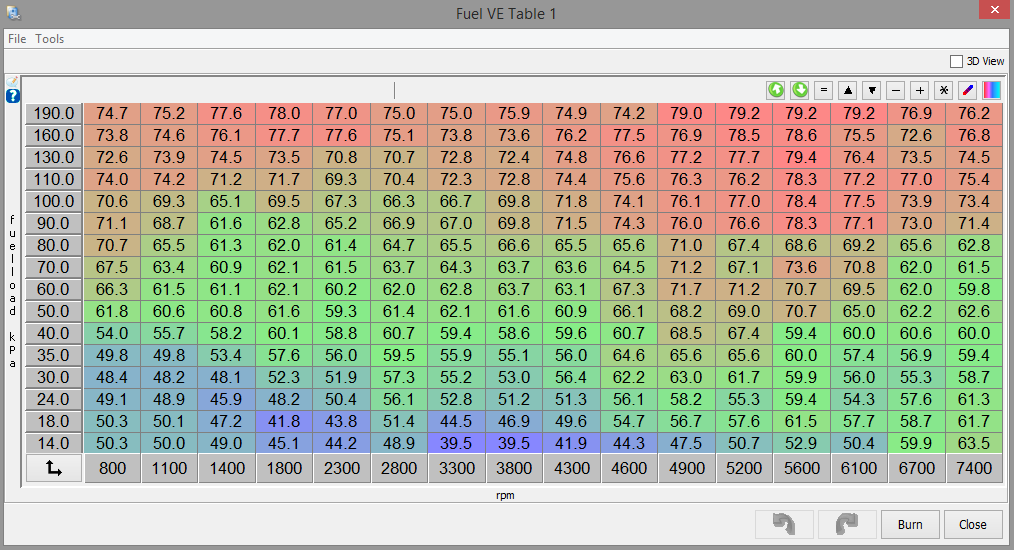Select cell with value 76.8

pos(974,135)
